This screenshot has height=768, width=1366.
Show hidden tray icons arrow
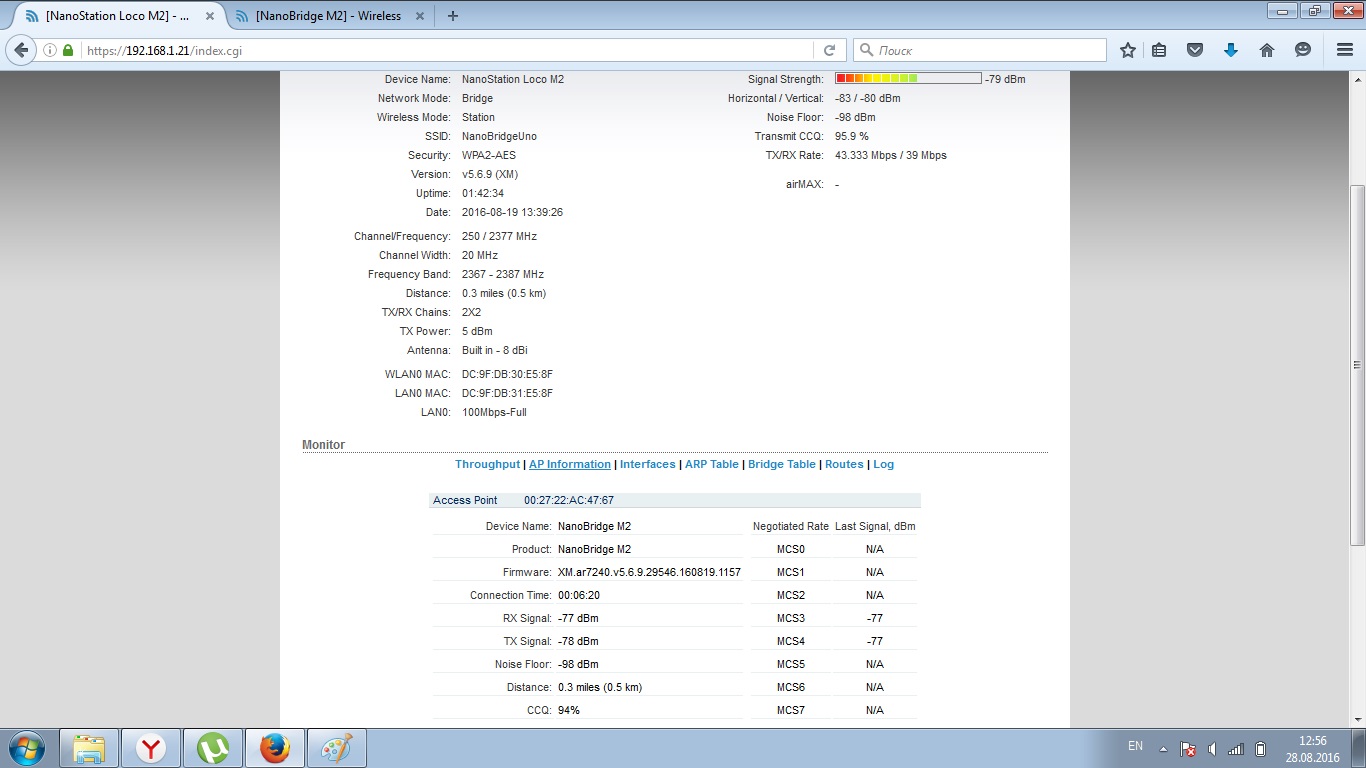click(1163, 748)
